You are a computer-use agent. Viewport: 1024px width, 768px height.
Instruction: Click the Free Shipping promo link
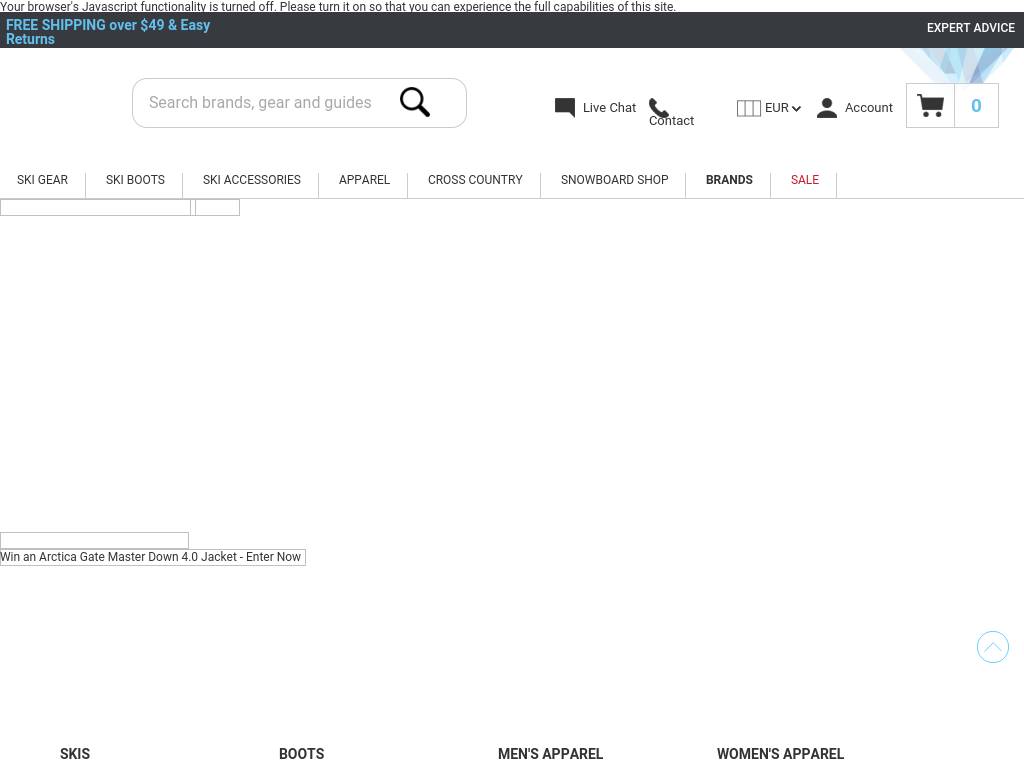coord(108,32)
